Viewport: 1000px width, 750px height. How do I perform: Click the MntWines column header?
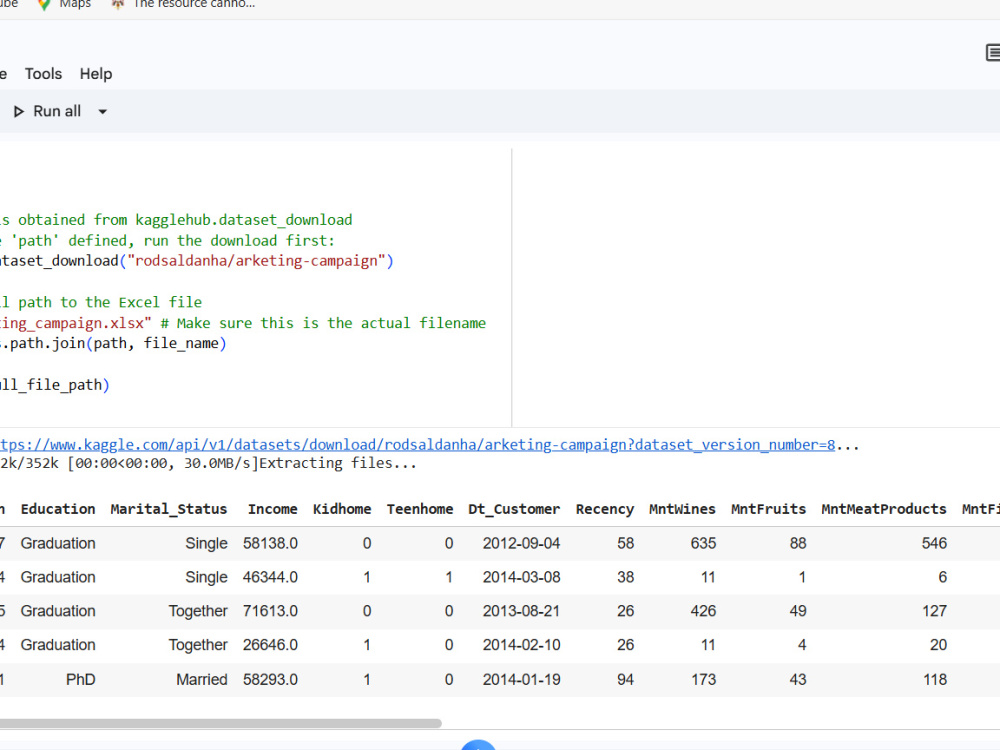[x=682, y=509]
